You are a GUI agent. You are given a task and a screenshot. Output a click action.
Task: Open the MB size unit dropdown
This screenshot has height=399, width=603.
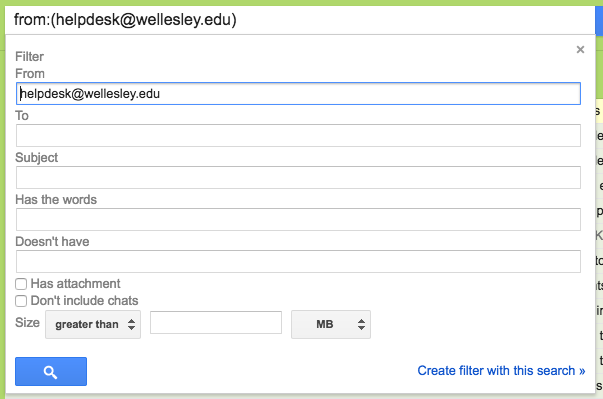pyautogui.click(x=331, y=324)
